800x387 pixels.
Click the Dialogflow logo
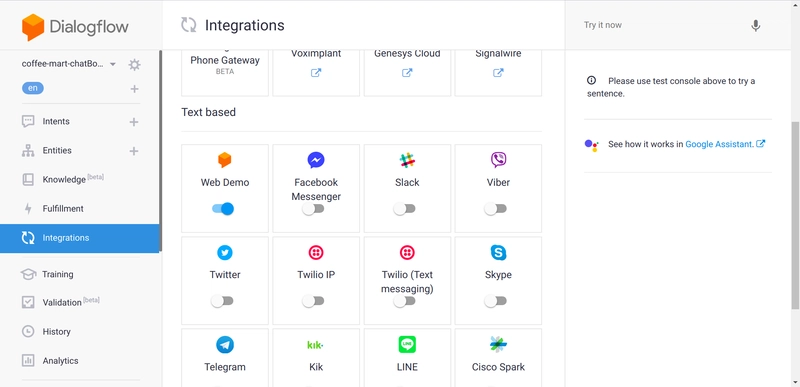(75, 27)
